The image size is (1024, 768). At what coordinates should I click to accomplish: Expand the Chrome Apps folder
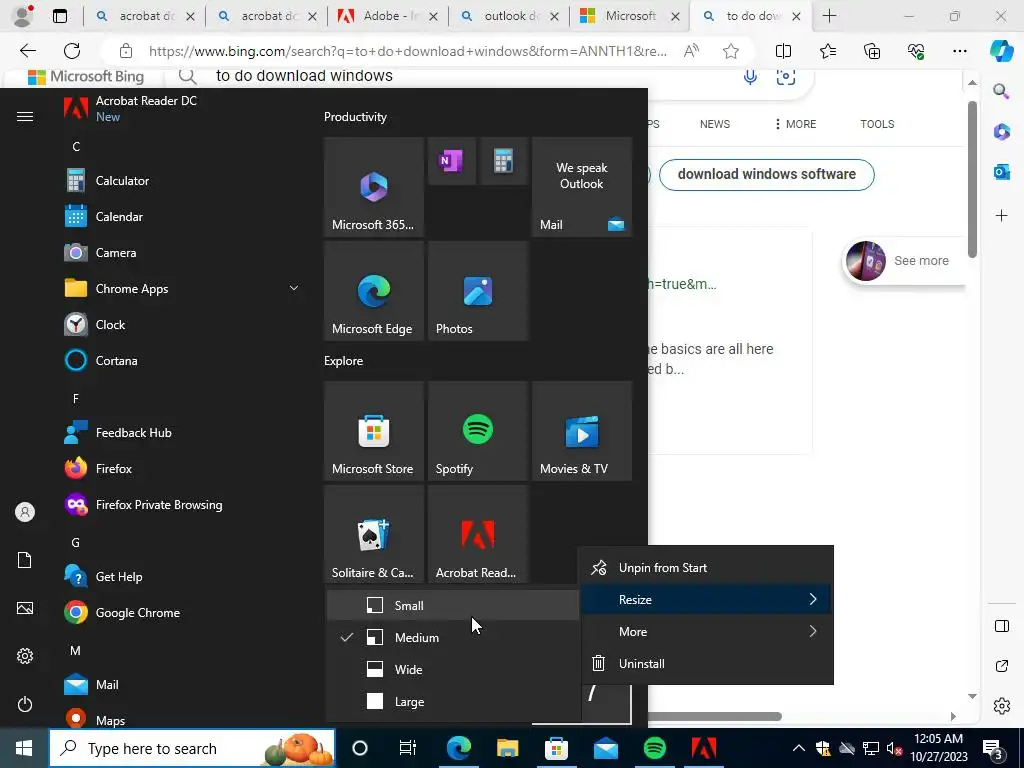[x=183, y=289]
